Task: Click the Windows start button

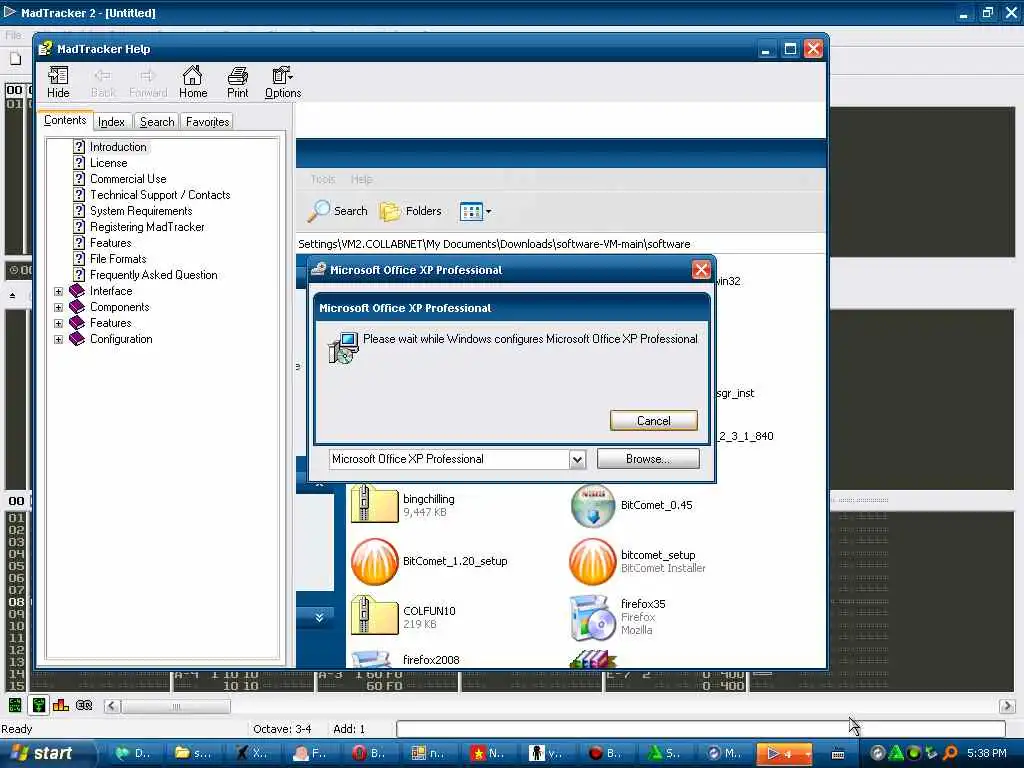Action: point(43,754)
